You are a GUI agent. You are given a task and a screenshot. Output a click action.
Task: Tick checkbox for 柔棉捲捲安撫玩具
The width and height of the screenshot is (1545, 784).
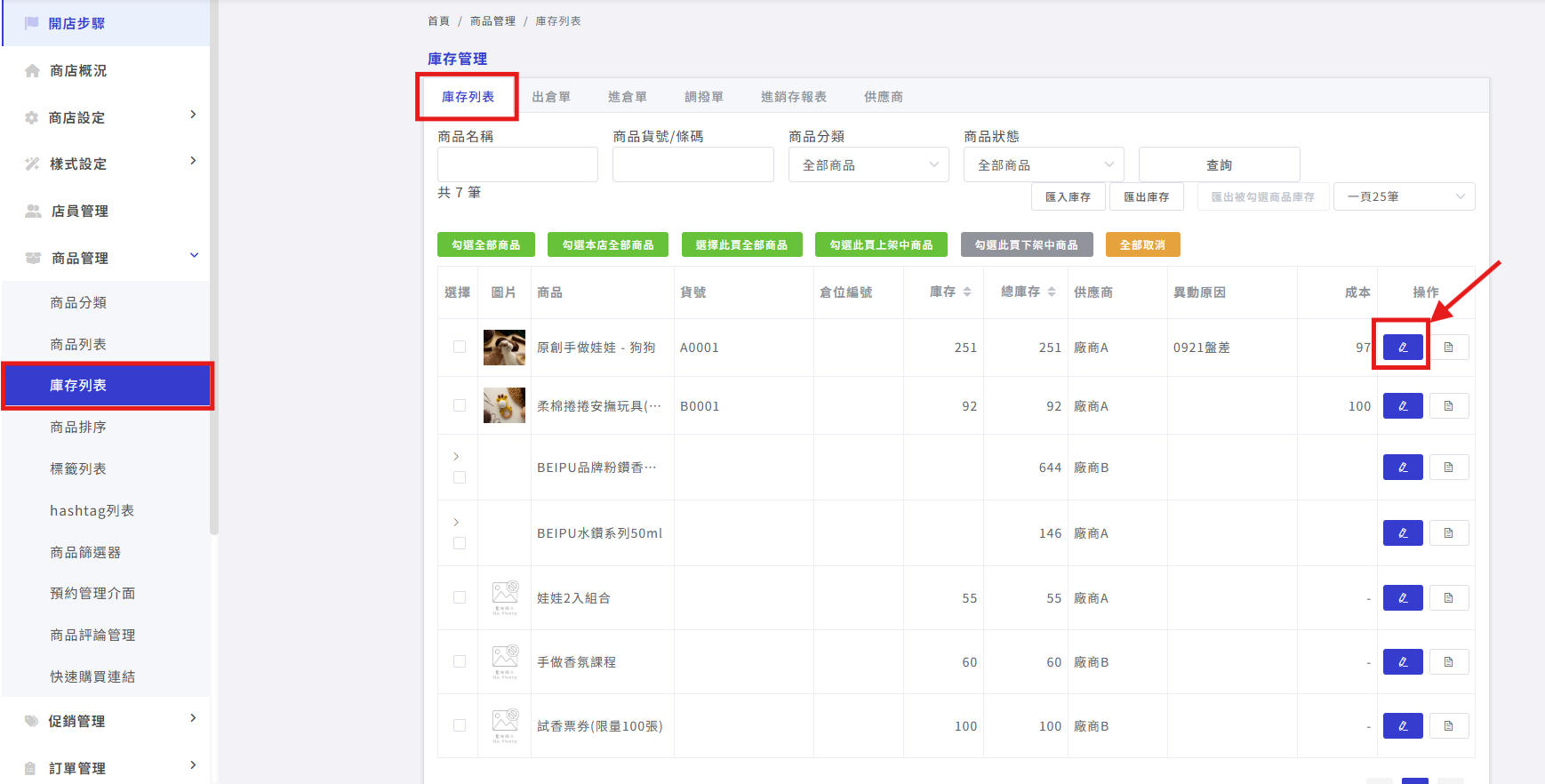460,405
